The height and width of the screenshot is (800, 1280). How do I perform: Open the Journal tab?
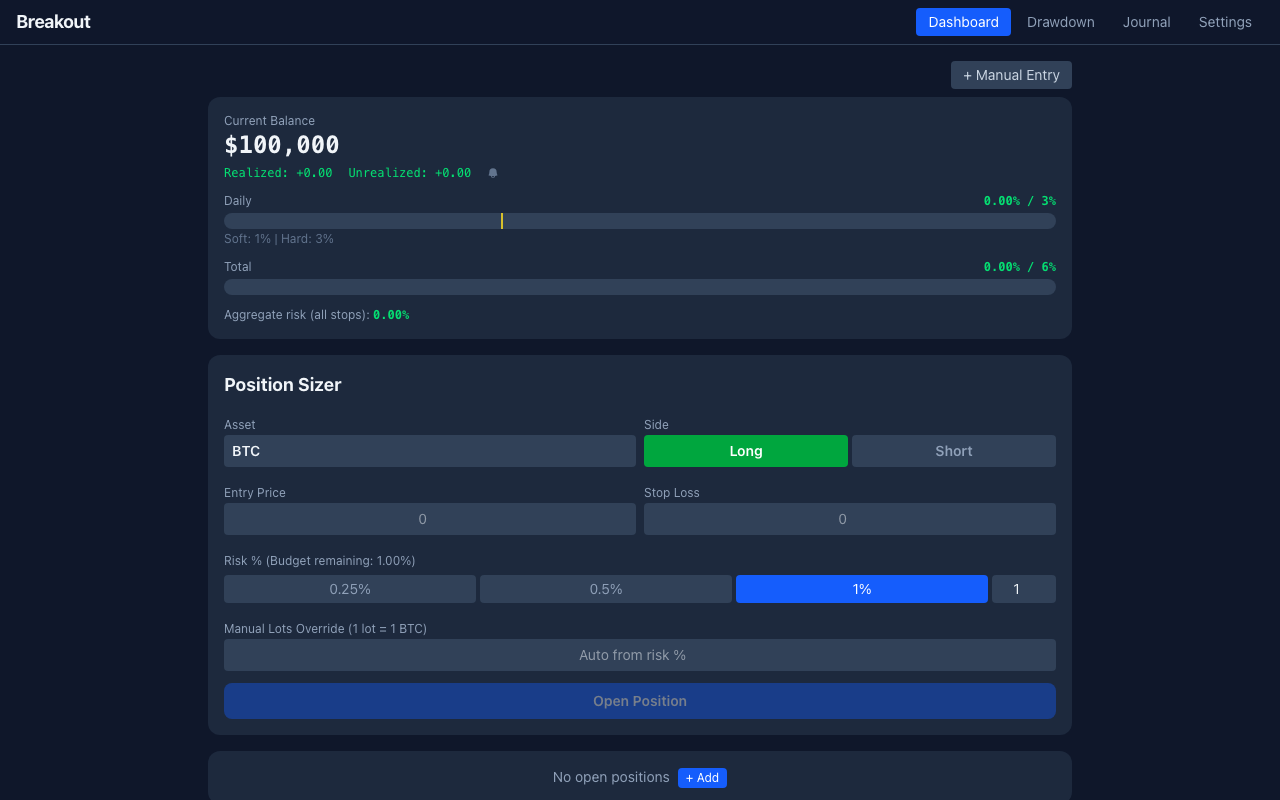click(1146, 22)
